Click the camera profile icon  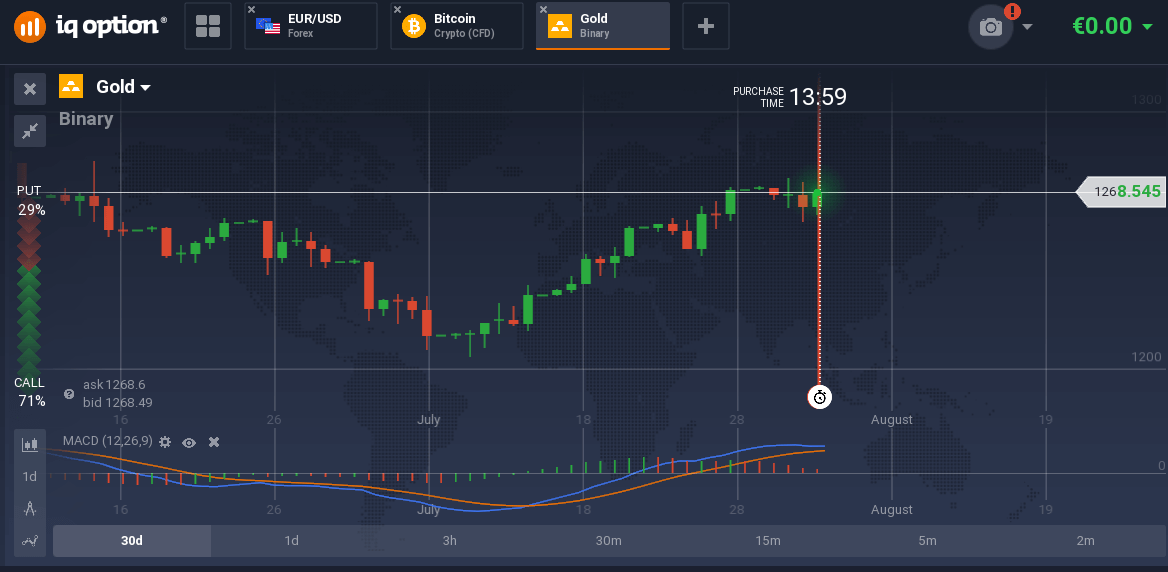pyautogui.click(x=991, y=27)
